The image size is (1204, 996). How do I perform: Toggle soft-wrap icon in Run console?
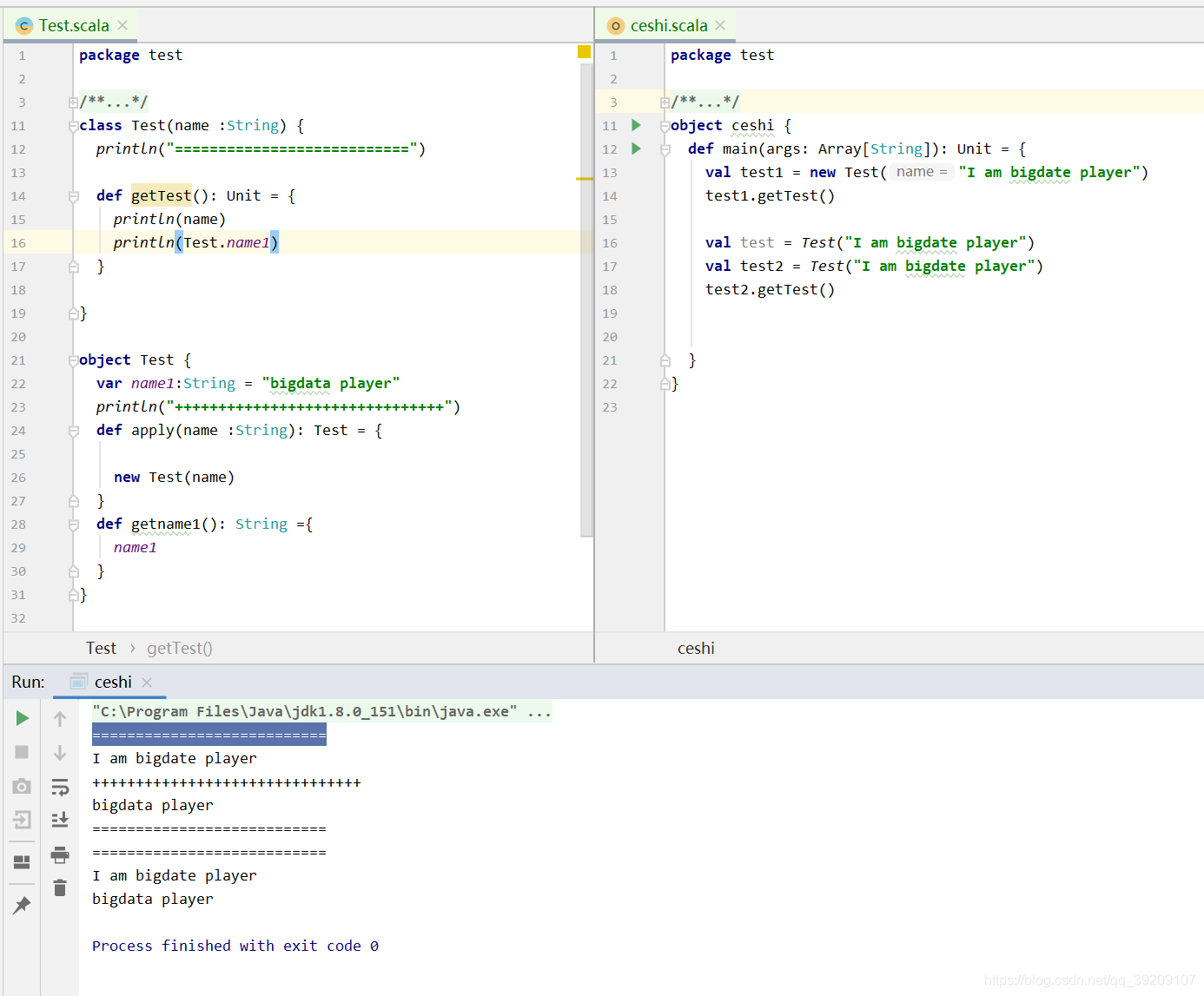(60, 787)
